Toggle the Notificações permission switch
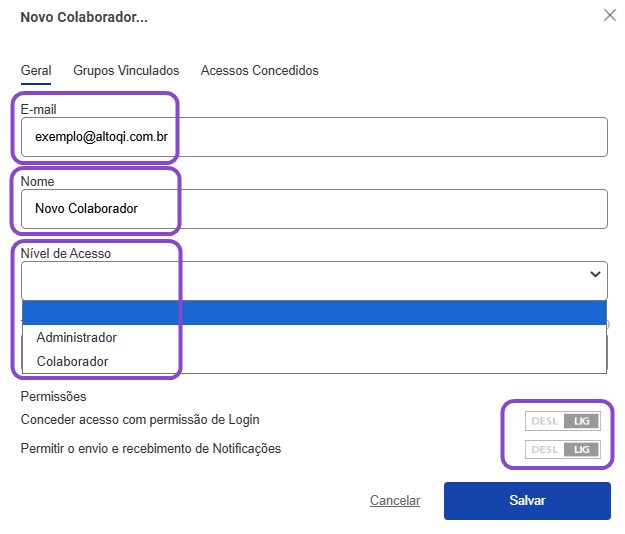Image resolution: width=625 pixels, height=534 pixels. coord(562,450)
